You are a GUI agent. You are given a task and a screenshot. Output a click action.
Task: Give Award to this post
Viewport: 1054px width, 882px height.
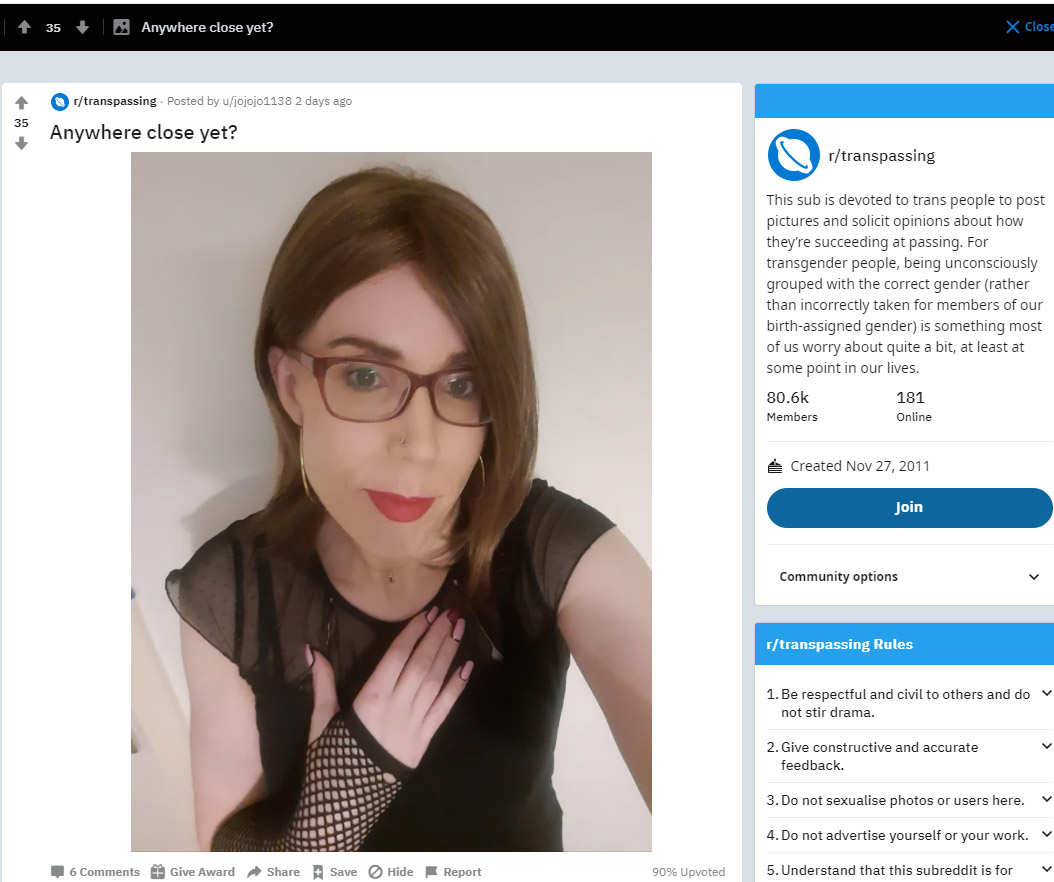click(193, 871)
